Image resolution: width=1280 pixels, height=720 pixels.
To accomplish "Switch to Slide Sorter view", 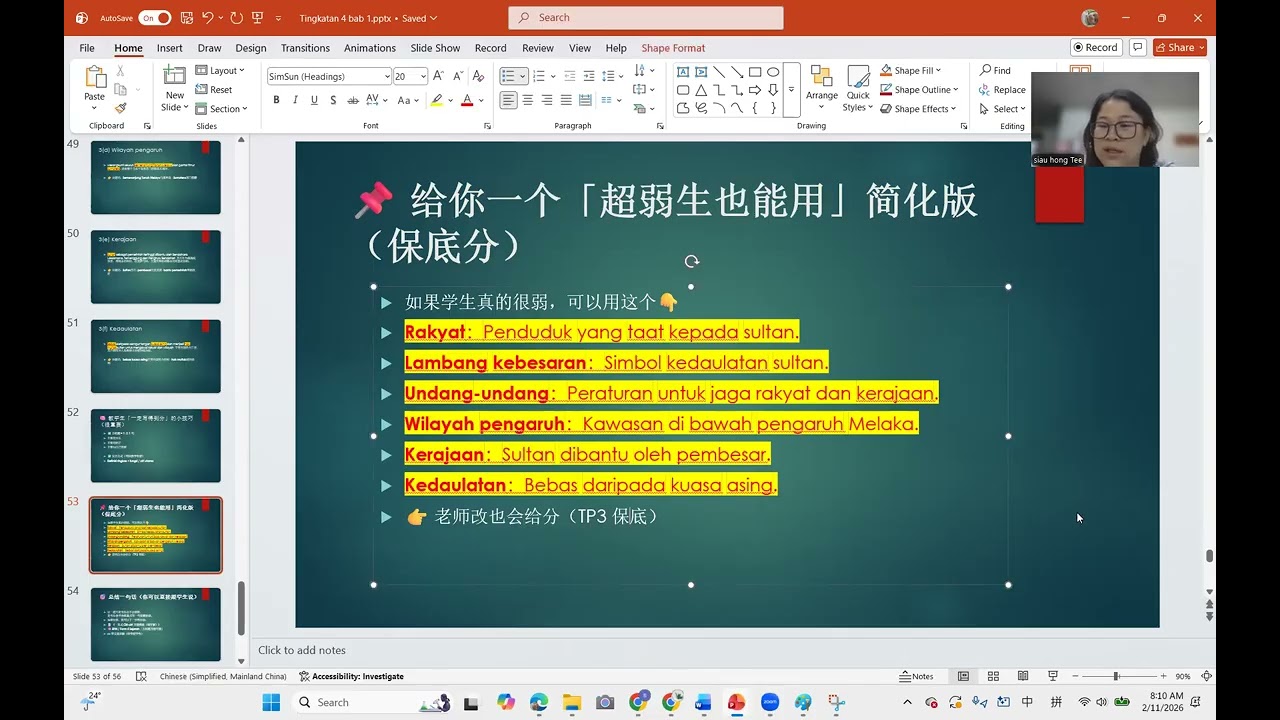I will pos(993,676).
